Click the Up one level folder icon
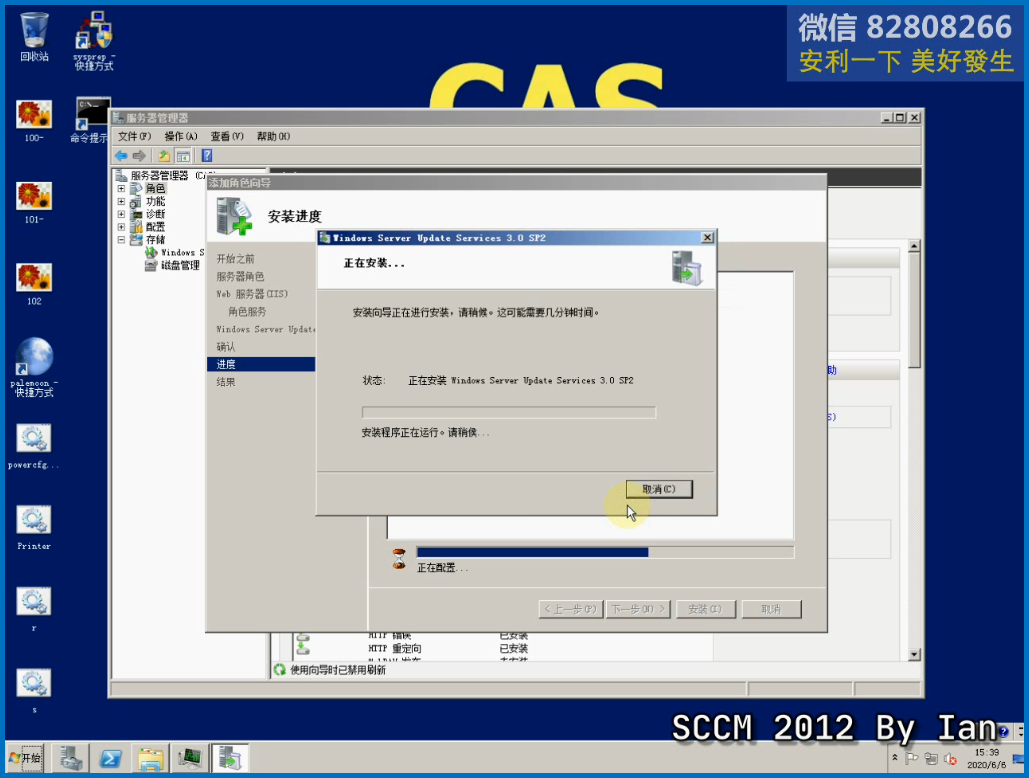 pyautogui.click(x=163, y=155)
